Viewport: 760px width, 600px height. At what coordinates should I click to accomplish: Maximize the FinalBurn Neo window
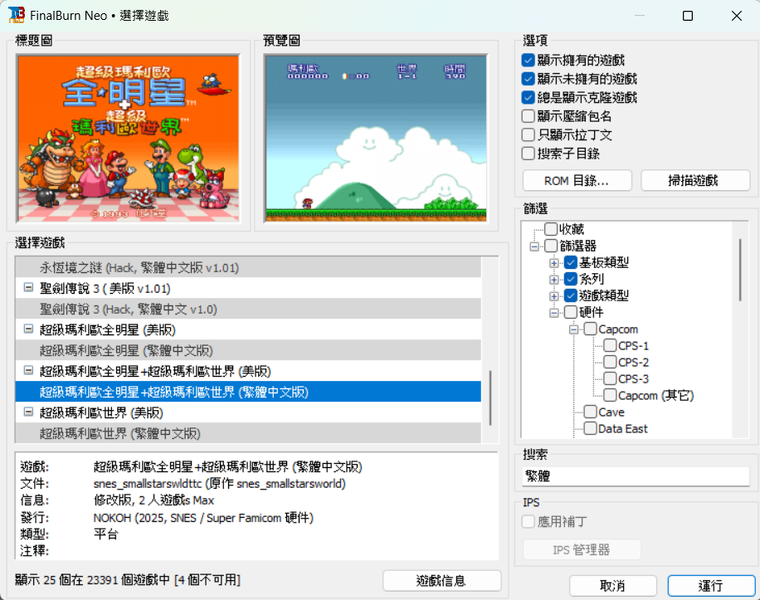687,16
